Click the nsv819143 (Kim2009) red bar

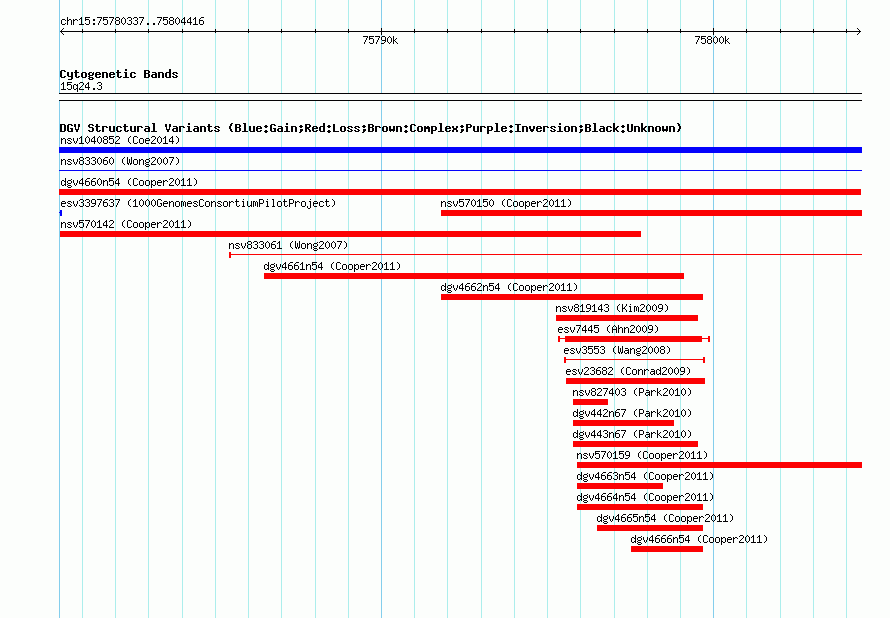pos(627,318)
